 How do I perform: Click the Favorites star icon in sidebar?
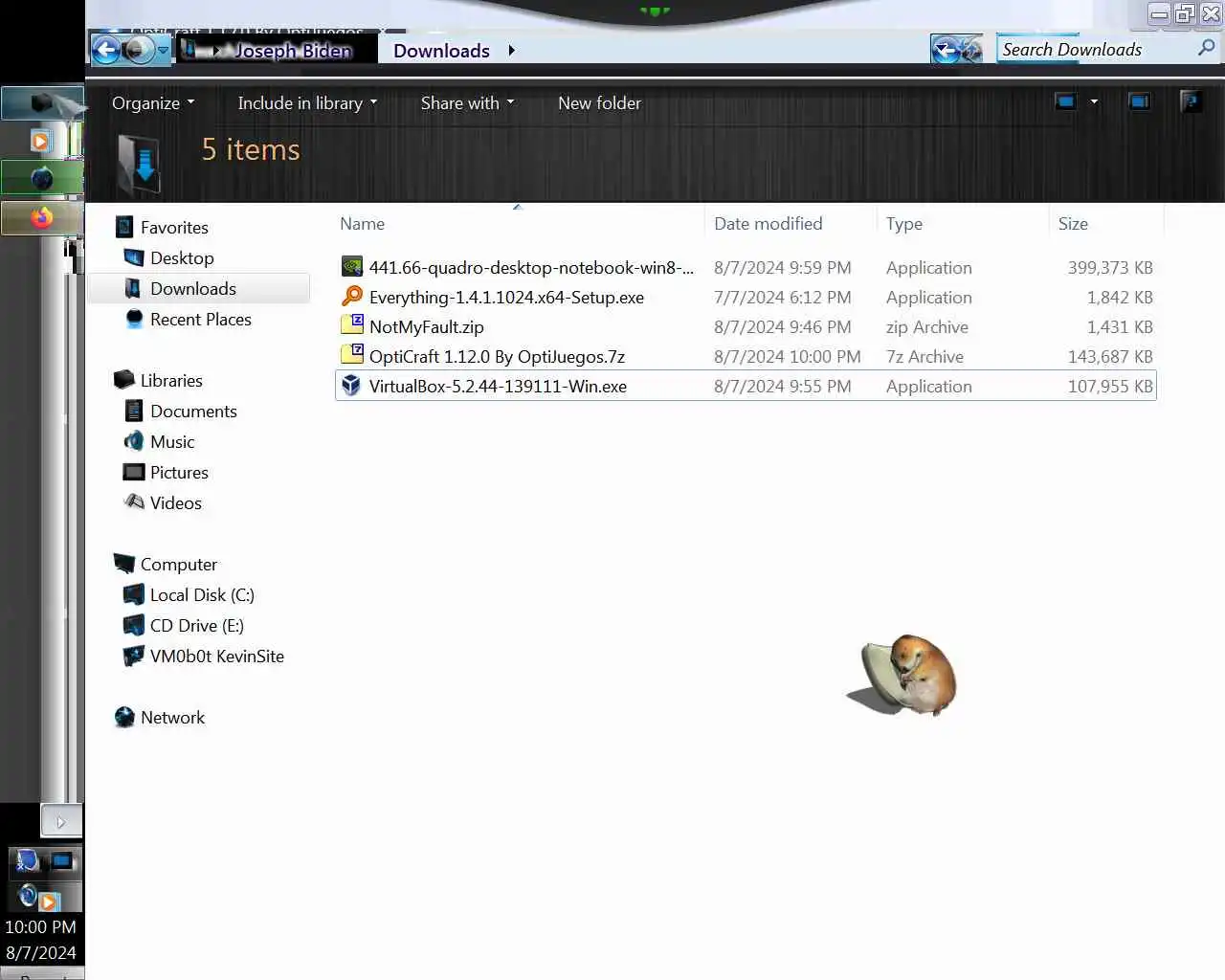click(124, 227)
